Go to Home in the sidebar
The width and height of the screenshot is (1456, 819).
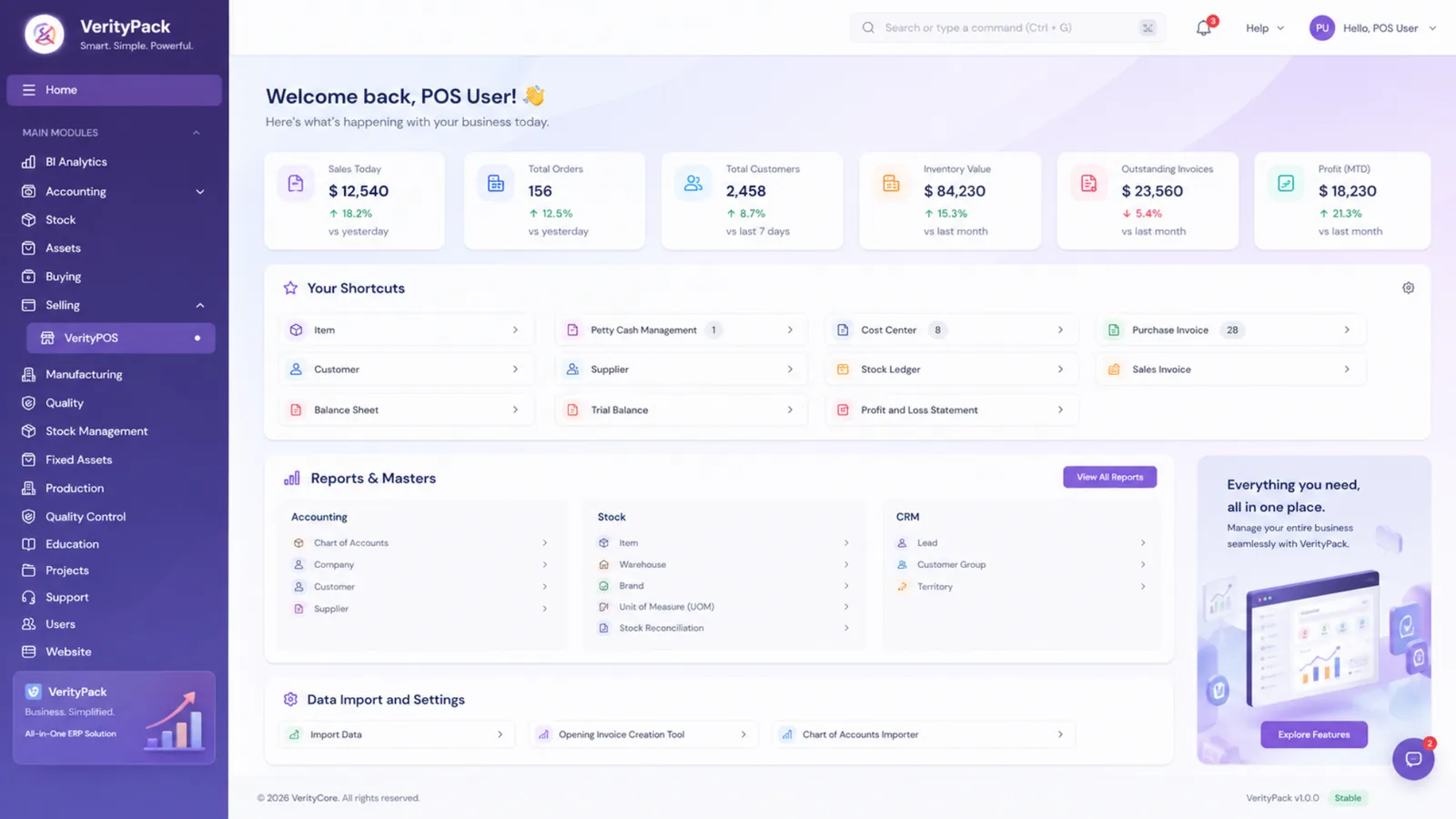[x=114, y=90]
